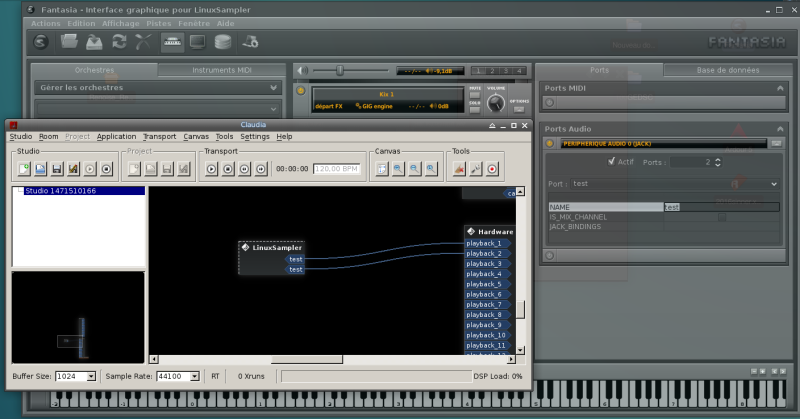This screenshot has width=800, height=419.
Task: Click the refresh arrows icon in Fantasia toolbar
Action: 119,42
